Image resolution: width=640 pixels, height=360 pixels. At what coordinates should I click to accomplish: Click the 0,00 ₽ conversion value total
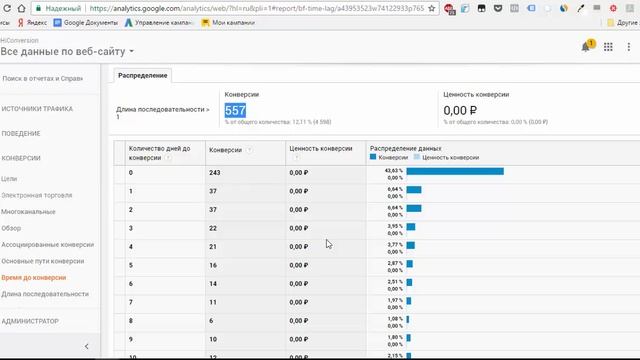460,110
